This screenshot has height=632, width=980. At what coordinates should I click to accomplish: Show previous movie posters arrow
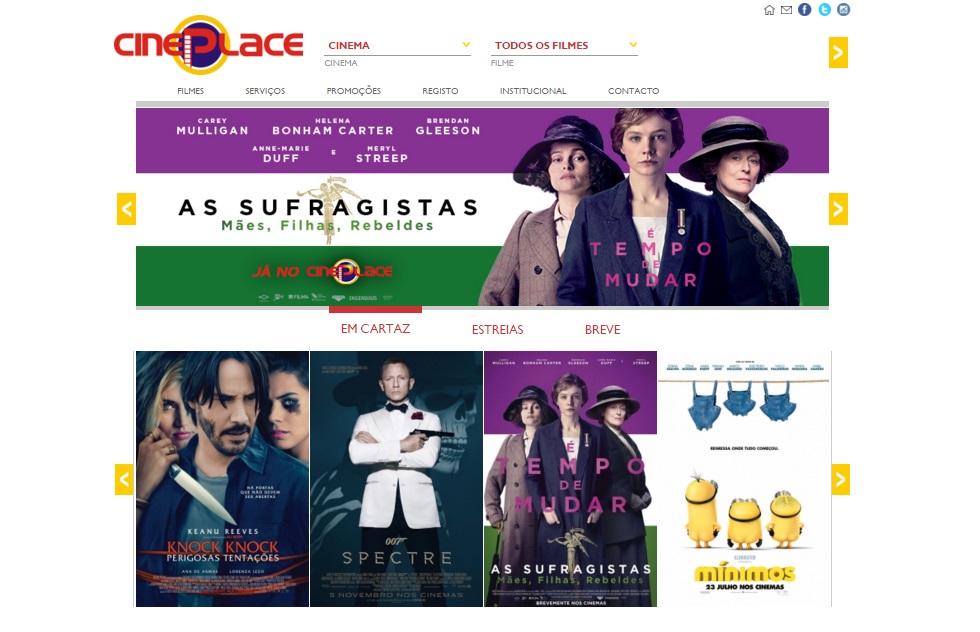124,479
